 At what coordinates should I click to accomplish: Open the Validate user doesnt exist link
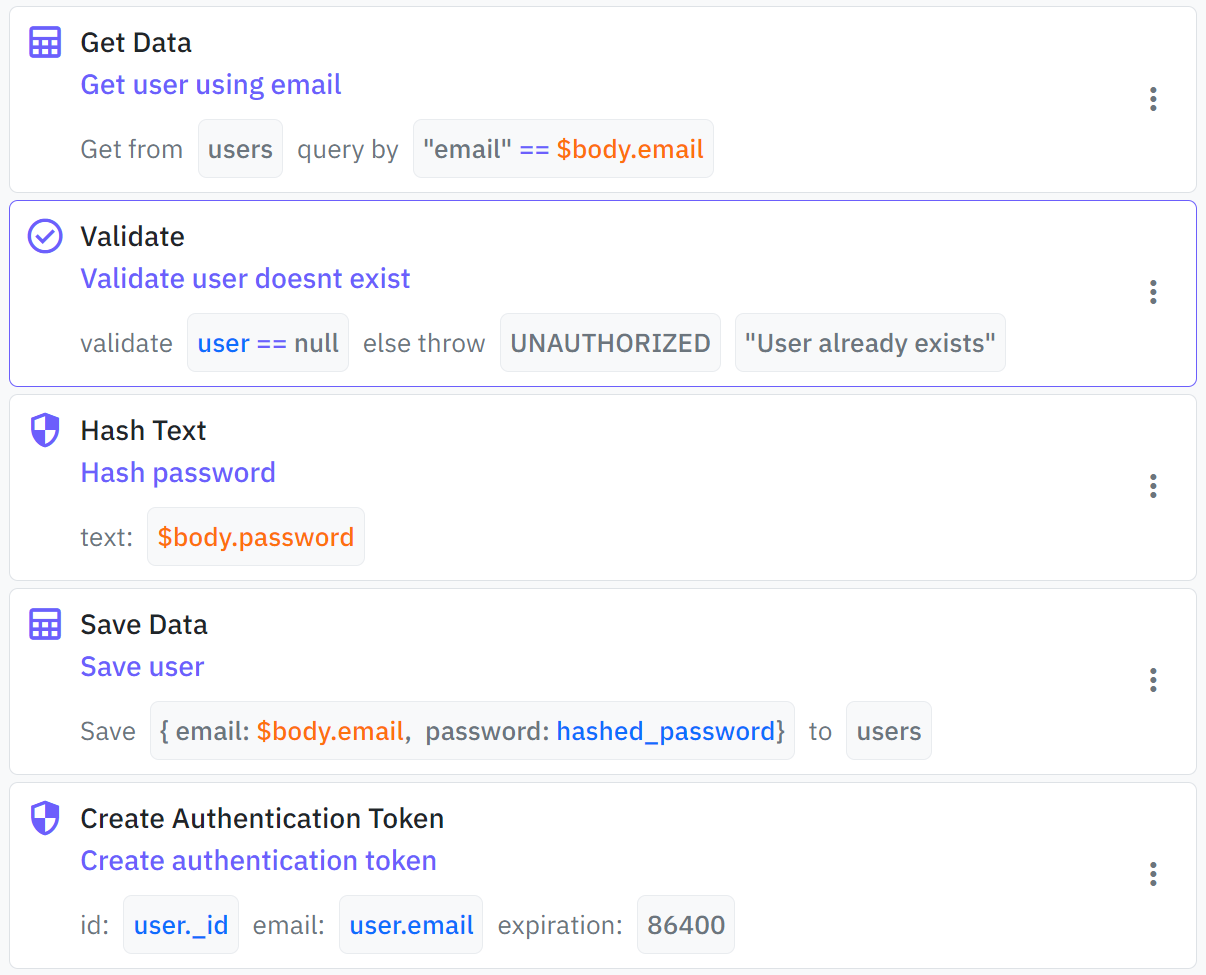pos(245,278)
